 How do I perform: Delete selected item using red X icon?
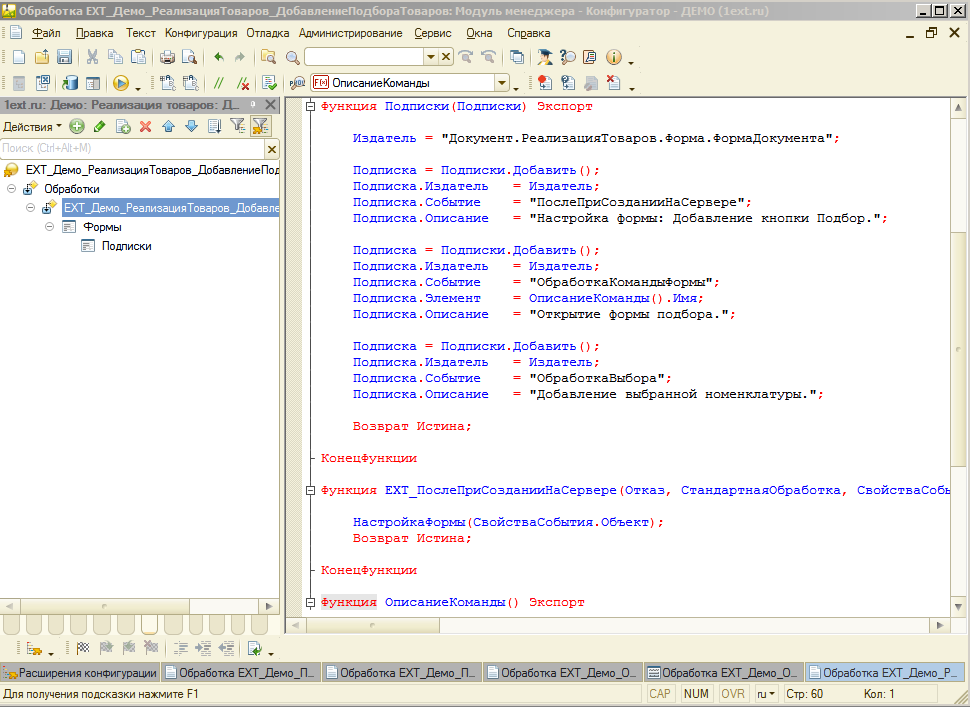click(x=146, y=127)
